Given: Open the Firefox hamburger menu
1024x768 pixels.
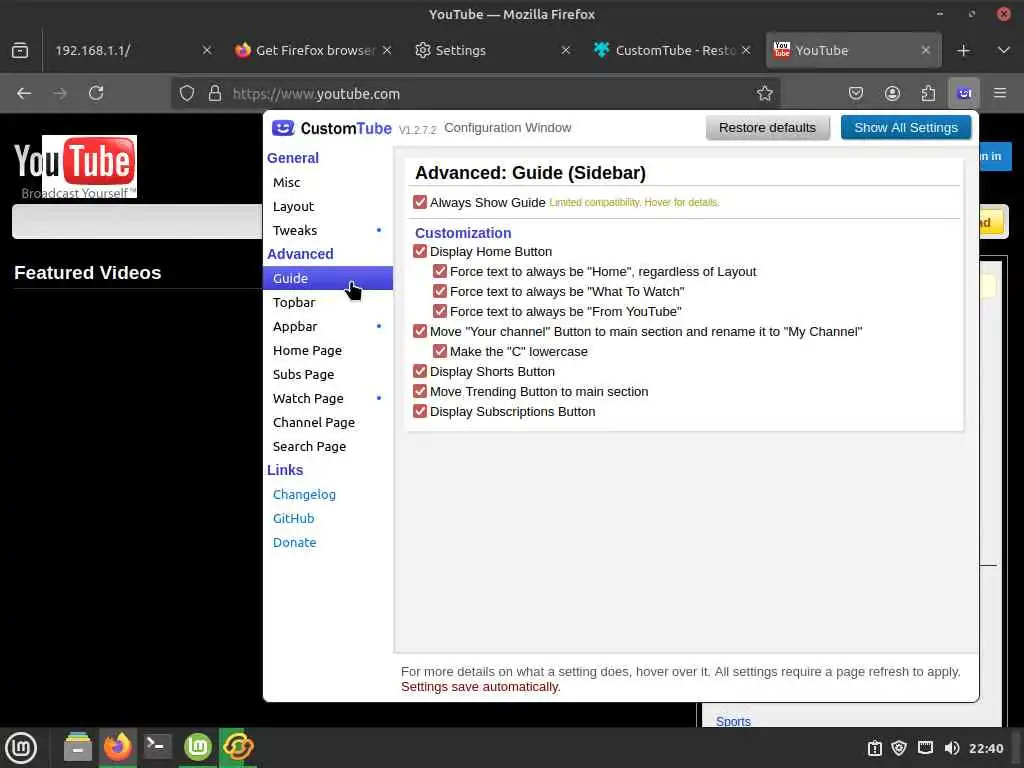Looking at the screenshot, I should tap(1000, 93).
